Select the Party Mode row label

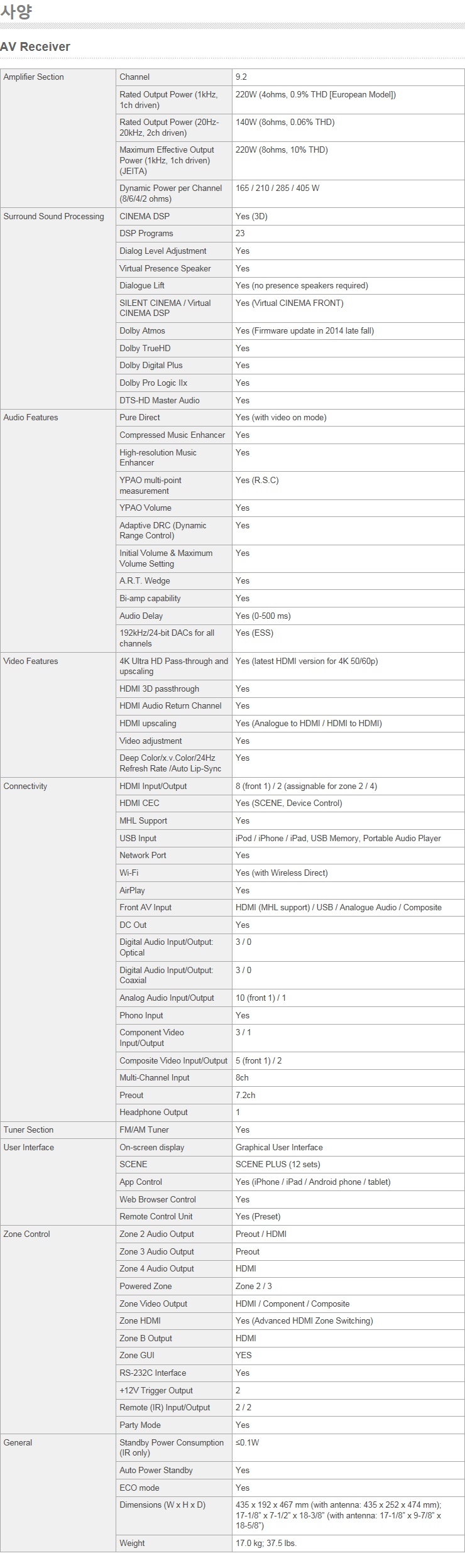tap(140, 1425)
